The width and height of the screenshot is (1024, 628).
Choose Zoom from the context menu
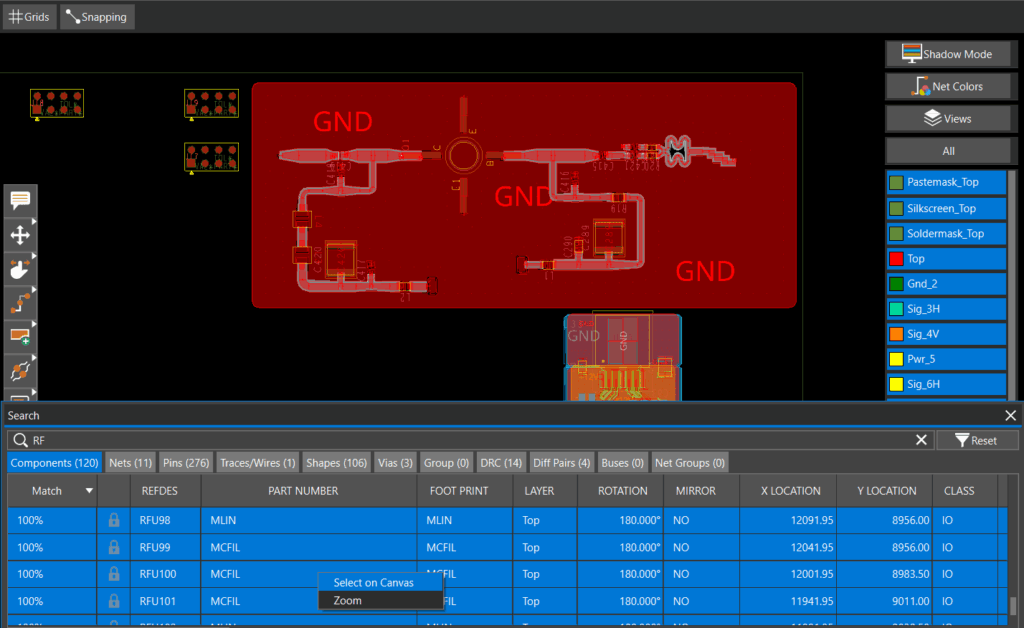tap(348, 600)
